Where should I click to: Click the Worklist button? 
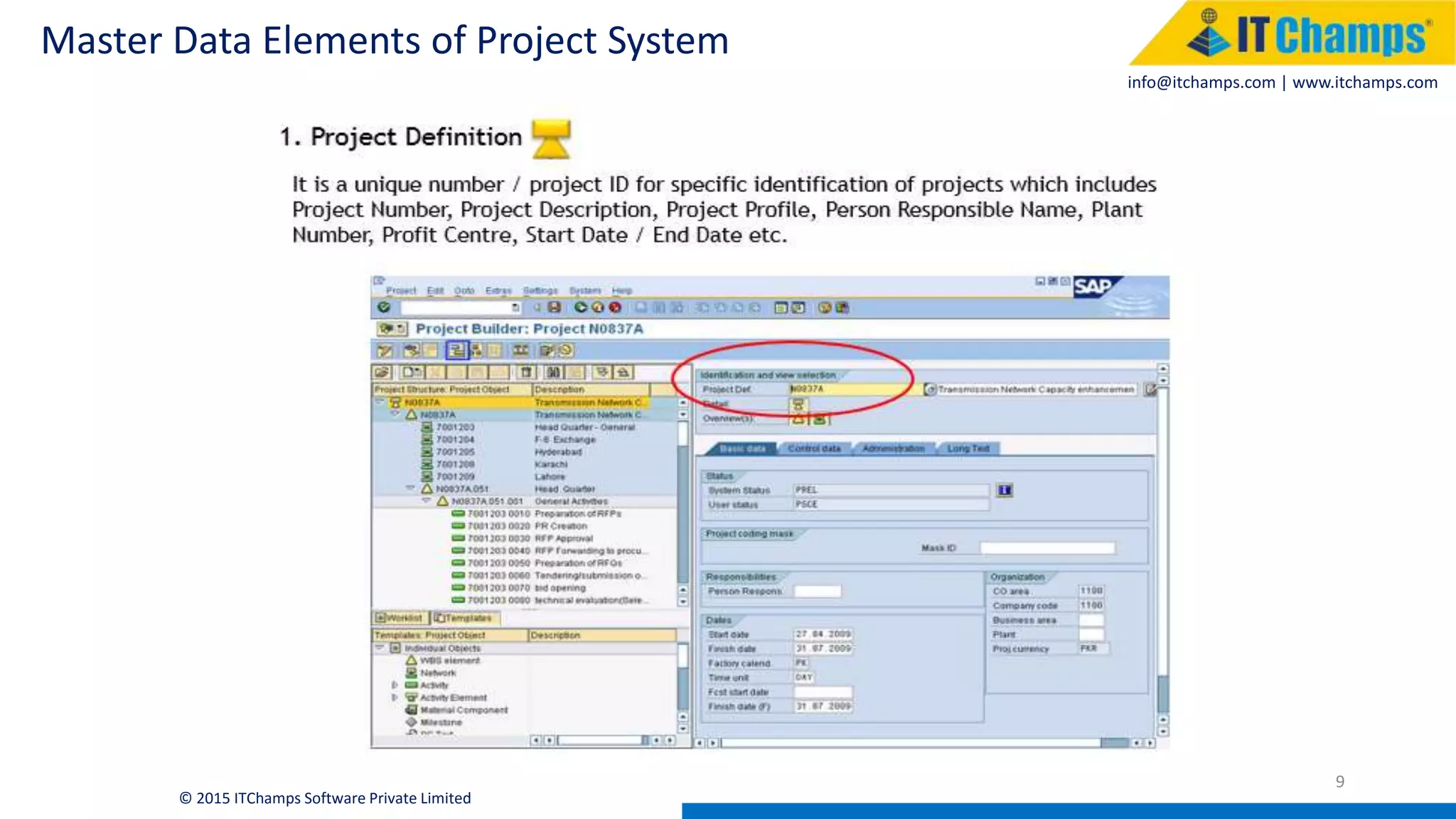pyautogui.click(x=400, y=618)
